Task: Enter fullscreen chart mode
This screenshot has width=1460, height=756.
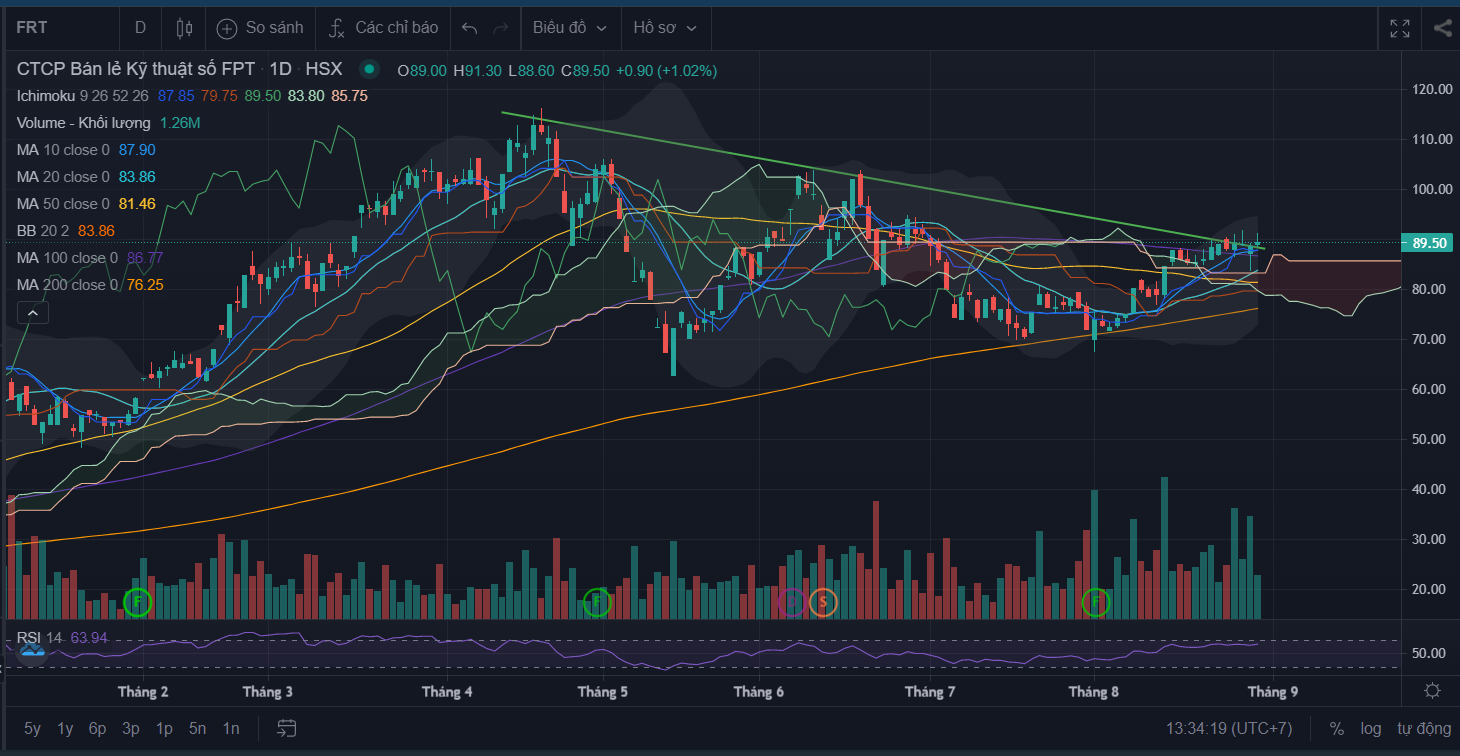Action: click(1400, 28)
